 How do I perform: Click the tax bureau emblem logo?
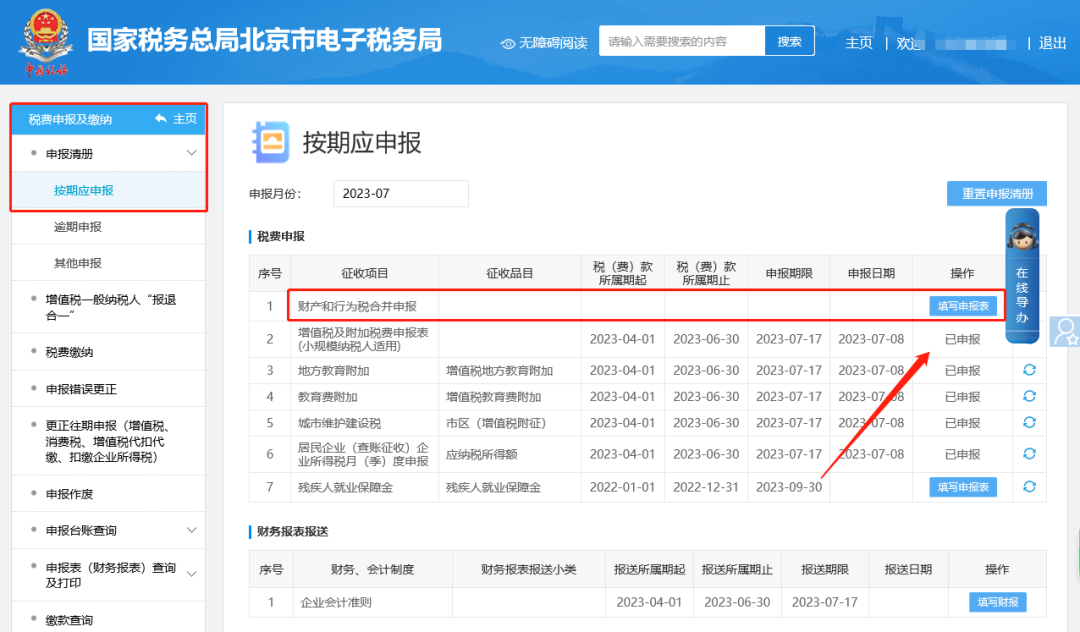(45, 41)
